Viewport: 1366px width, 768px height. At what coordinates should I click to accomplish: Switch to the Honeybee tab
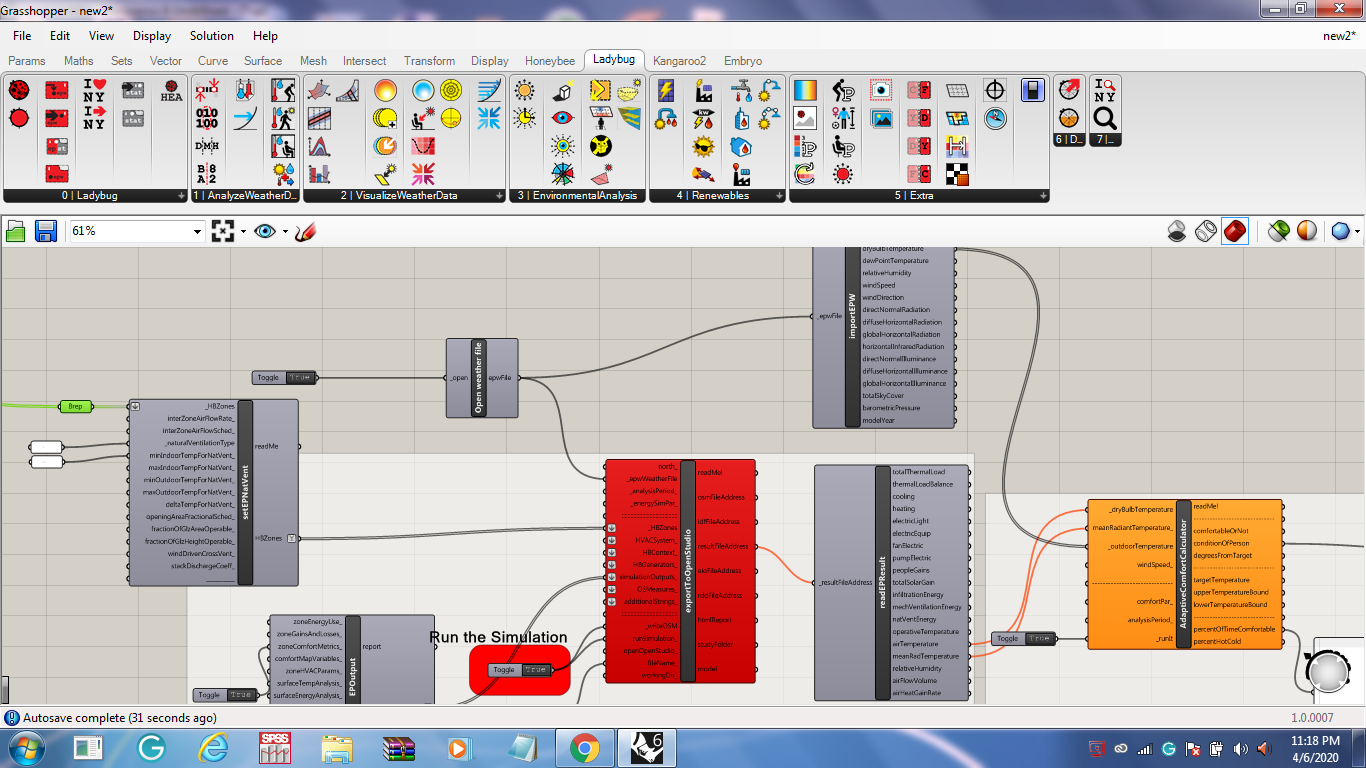[550, 61]
